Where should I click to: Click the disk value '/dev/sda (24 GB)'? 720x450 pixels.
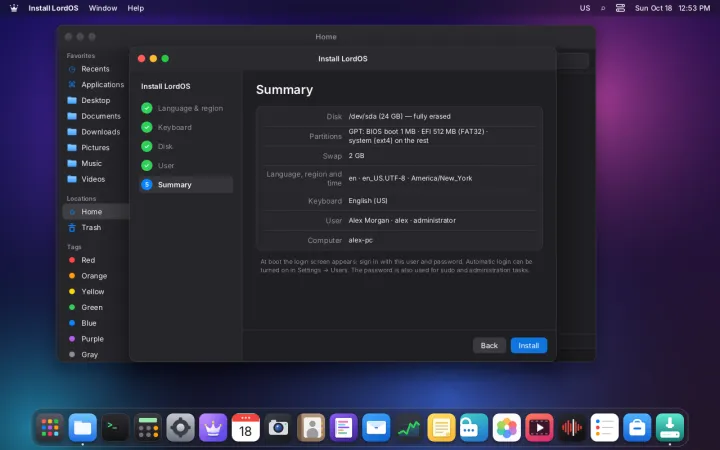376,117
